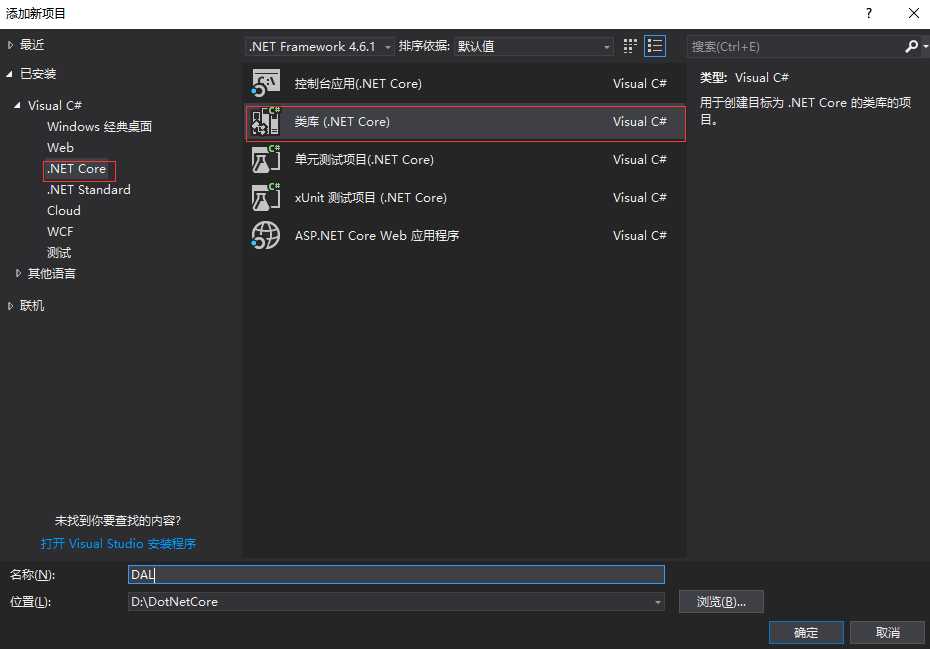Focus the 搜索(Ctrl+E) search box
Viewport: 930px width, 649px height.
click(795, 46)
